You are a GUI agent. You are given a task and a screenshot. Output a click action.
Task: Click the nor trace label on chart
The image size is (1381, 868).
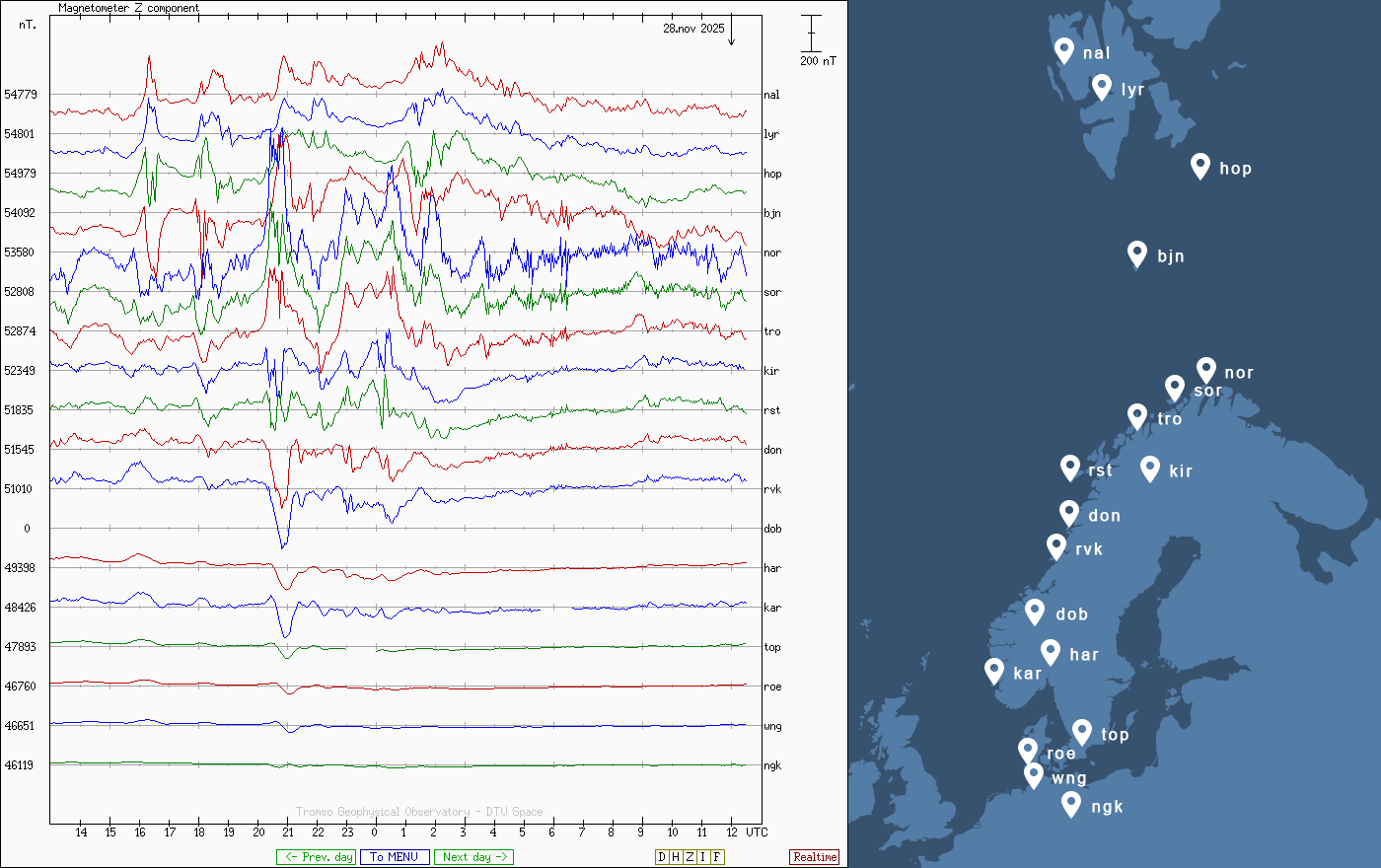click(771, 253)
